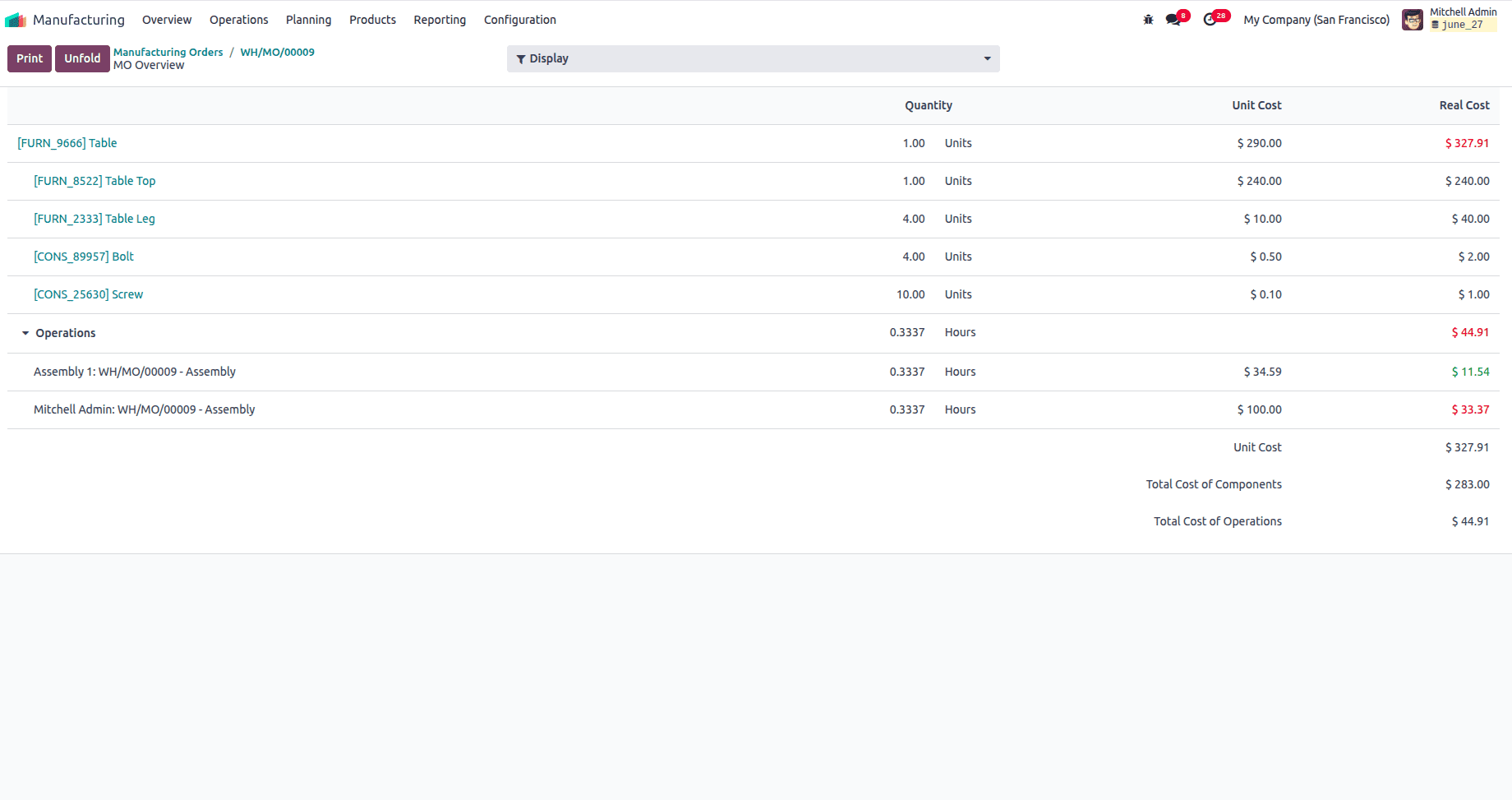The image size is (1512, 800).
Task: Click the Display filter funnel icon
Action: click(x=521, y=59)
